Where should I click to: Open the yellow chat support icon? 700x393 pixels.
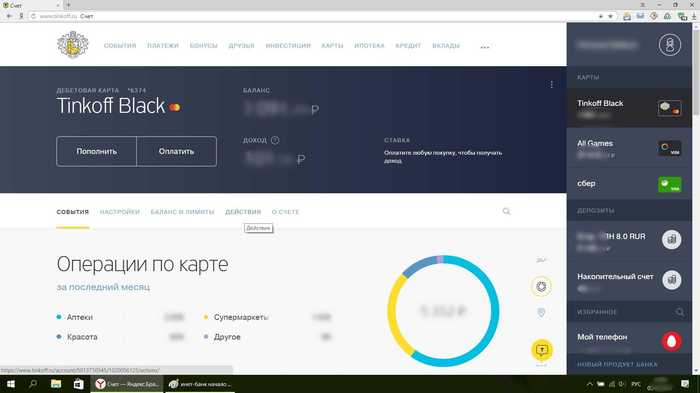(542, 350)
